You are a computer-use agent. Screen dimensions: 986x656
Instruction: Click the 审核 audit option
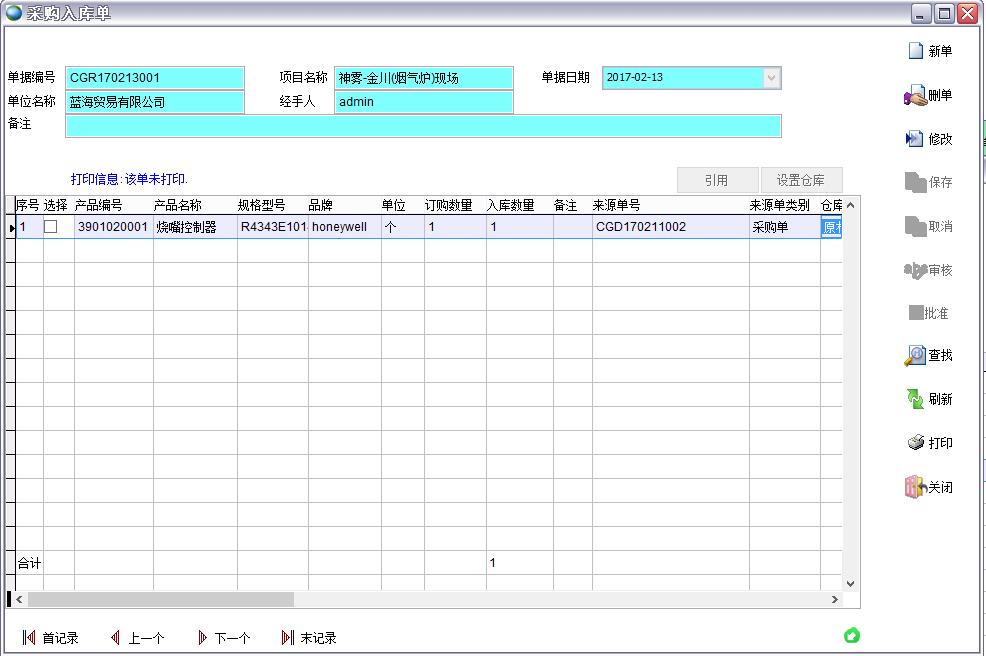coord(929,269)
